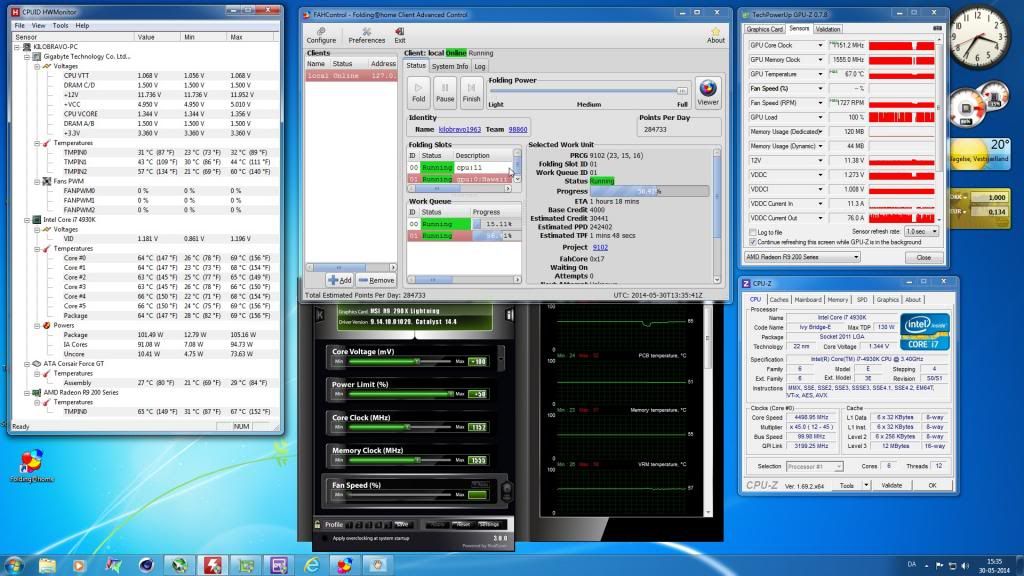Click the weather gadget showing 20°

980,155
